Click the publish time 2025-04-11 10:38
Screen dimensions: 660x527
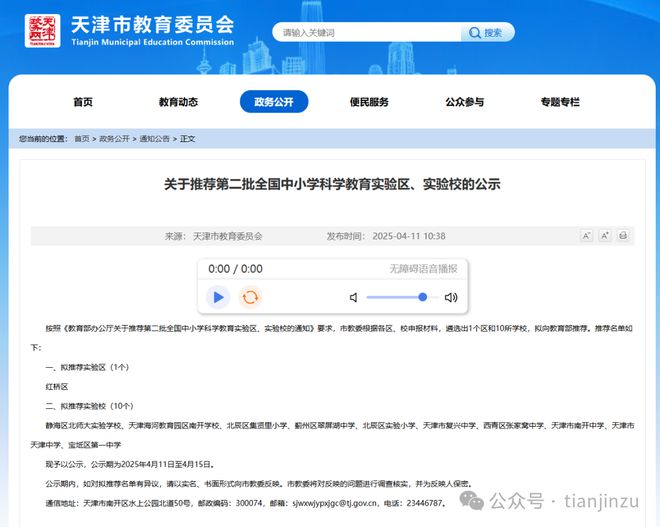pyautogui.click(x=409, y=236)
